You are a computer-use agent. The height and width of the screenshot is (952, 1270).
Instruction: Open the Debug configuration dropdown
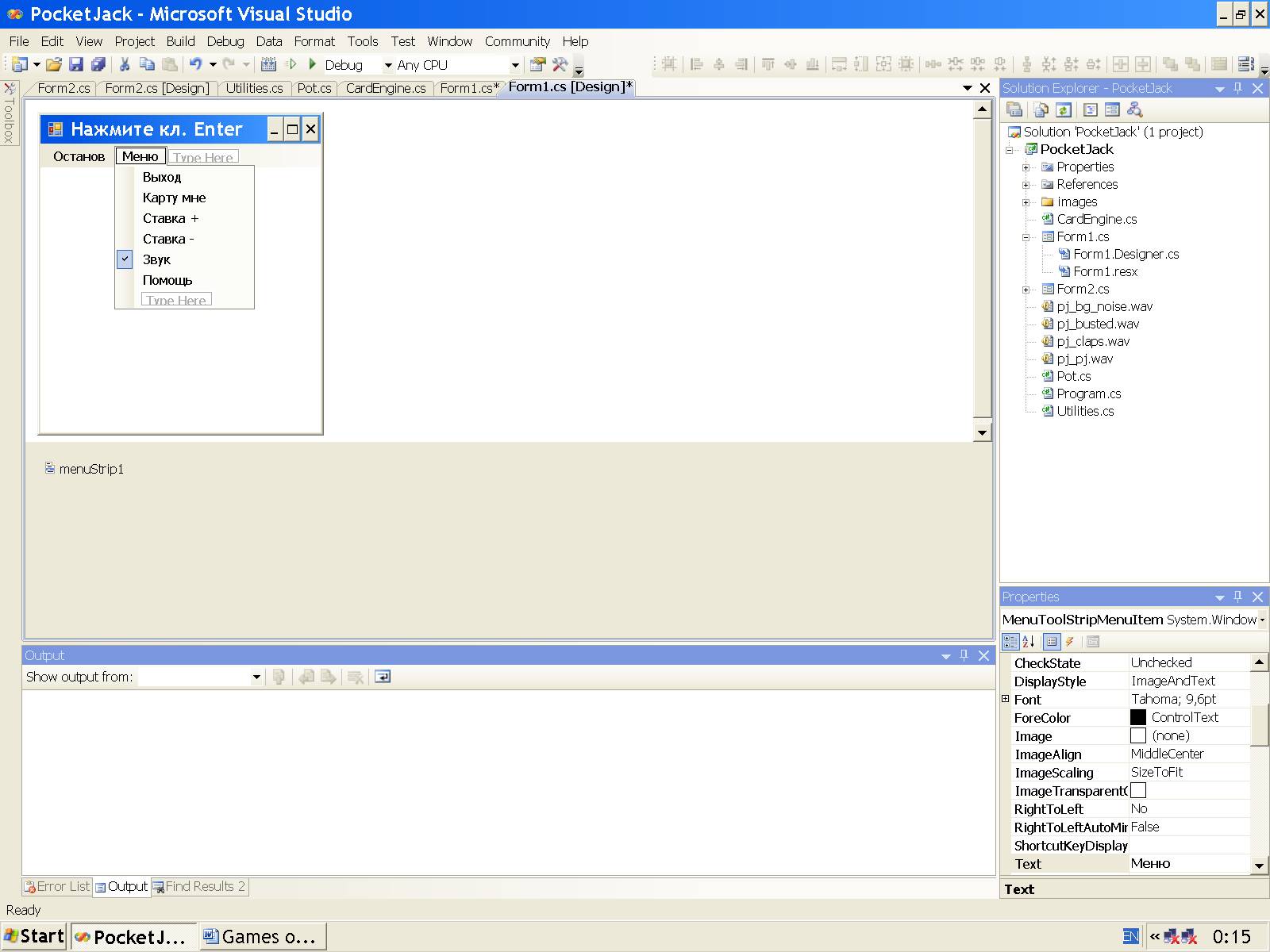(x=388, y=65)
